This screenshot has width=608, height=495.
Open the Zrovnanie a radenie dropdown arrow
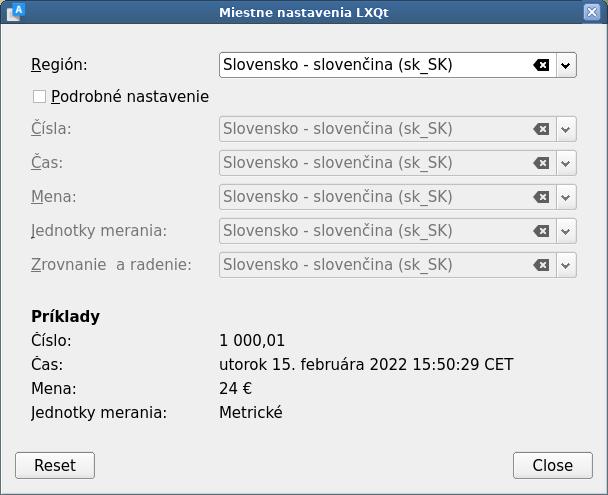coord(566,265)
